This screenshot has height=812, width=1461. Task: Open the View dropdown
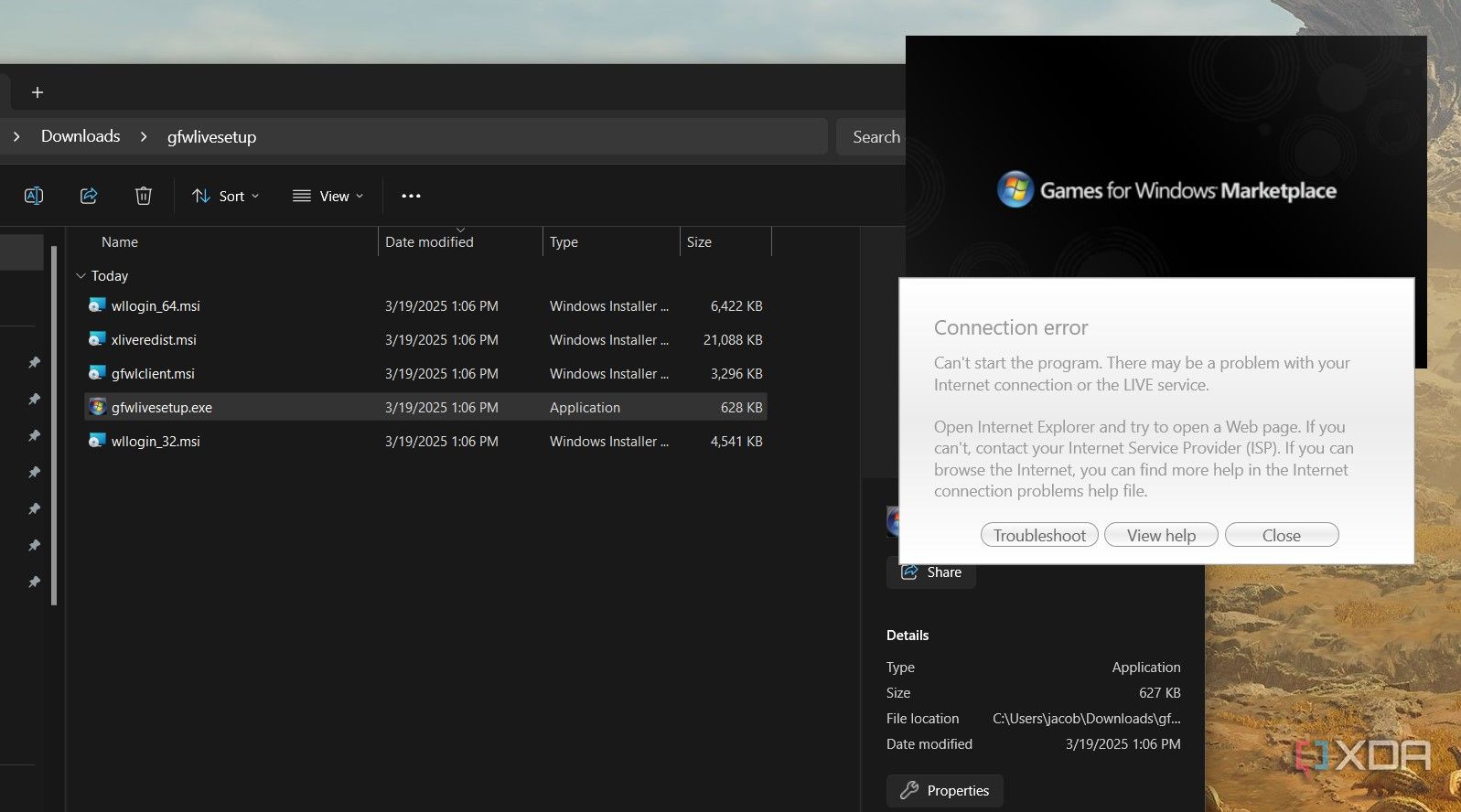[328, 196]
